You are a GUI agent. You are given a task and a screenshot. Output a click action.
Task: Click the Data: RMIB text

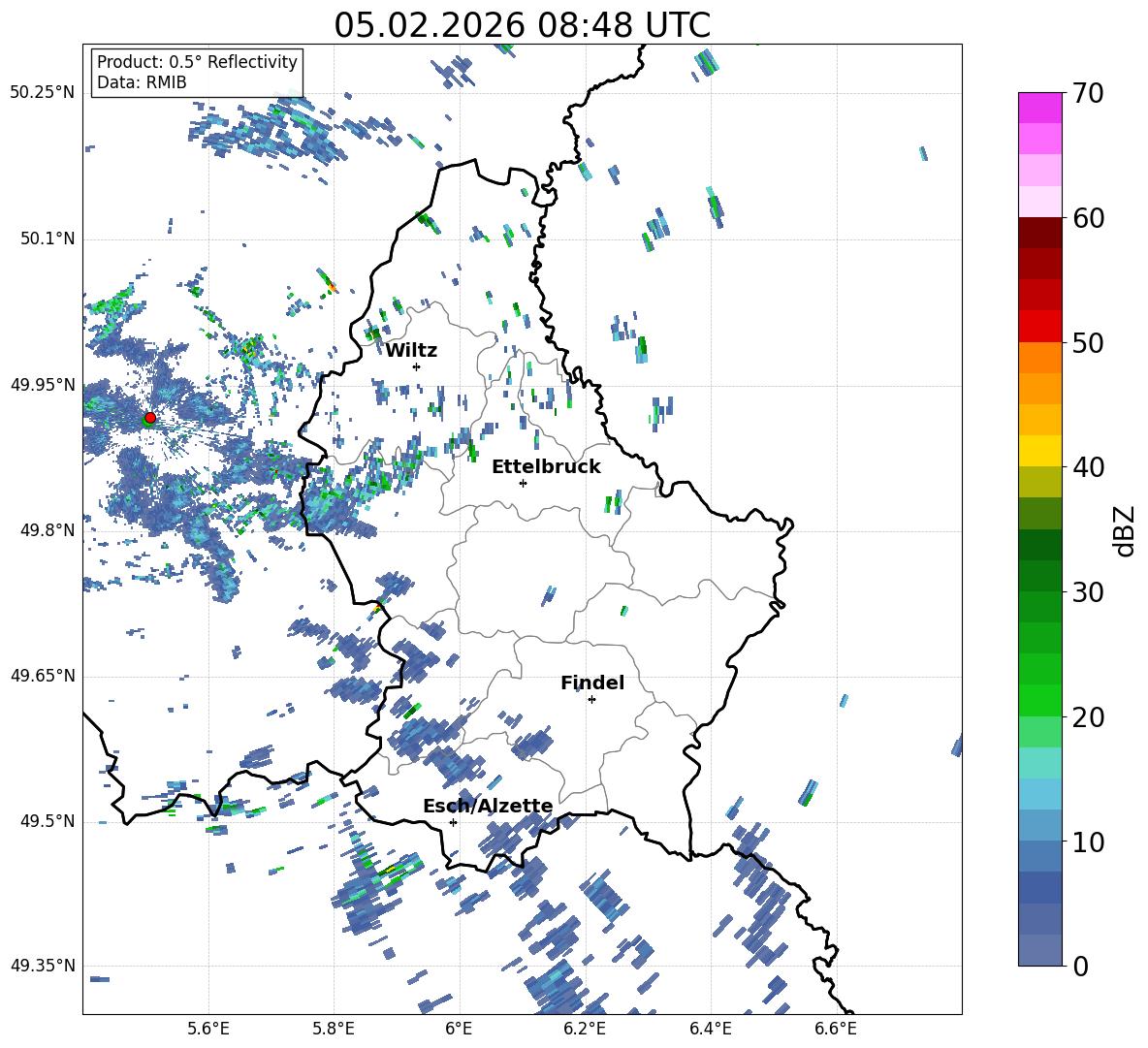pyautogui.click(x=142, y=82)
